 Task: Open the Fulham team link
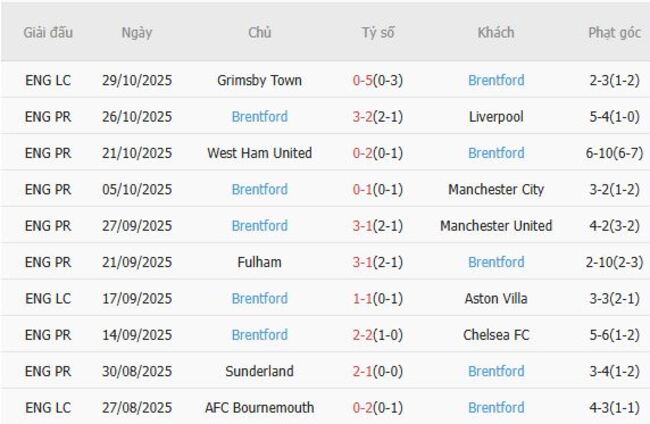pos(259,262)
